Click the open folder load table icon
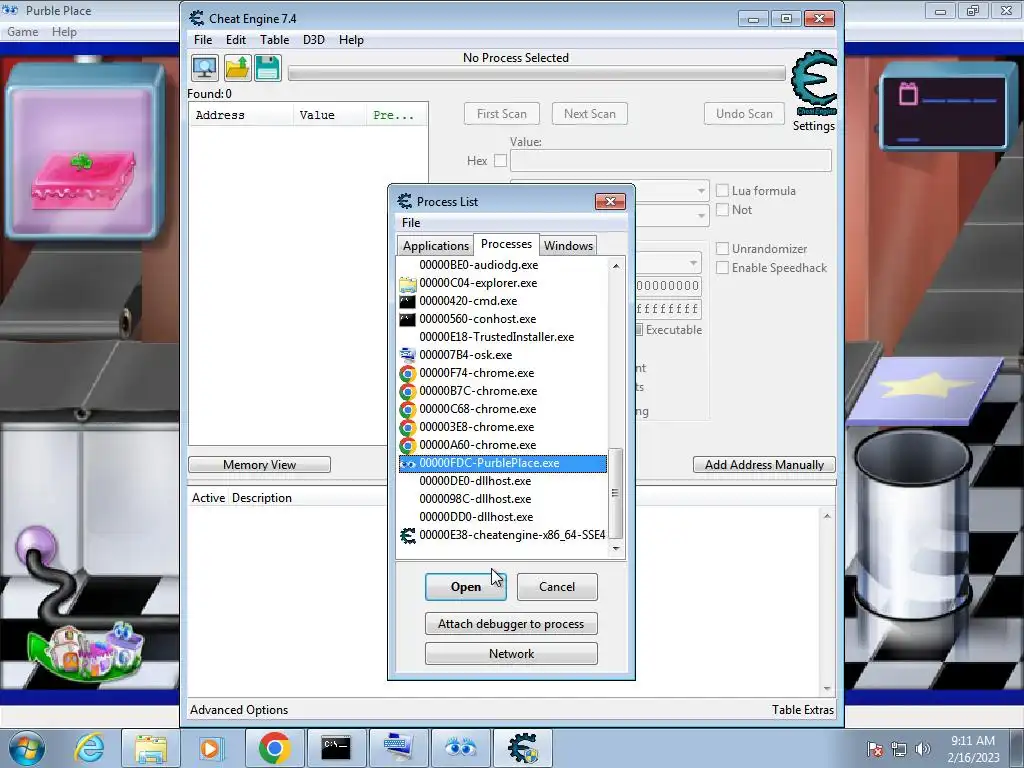1024x768 pixels. [x=237, y=69]
